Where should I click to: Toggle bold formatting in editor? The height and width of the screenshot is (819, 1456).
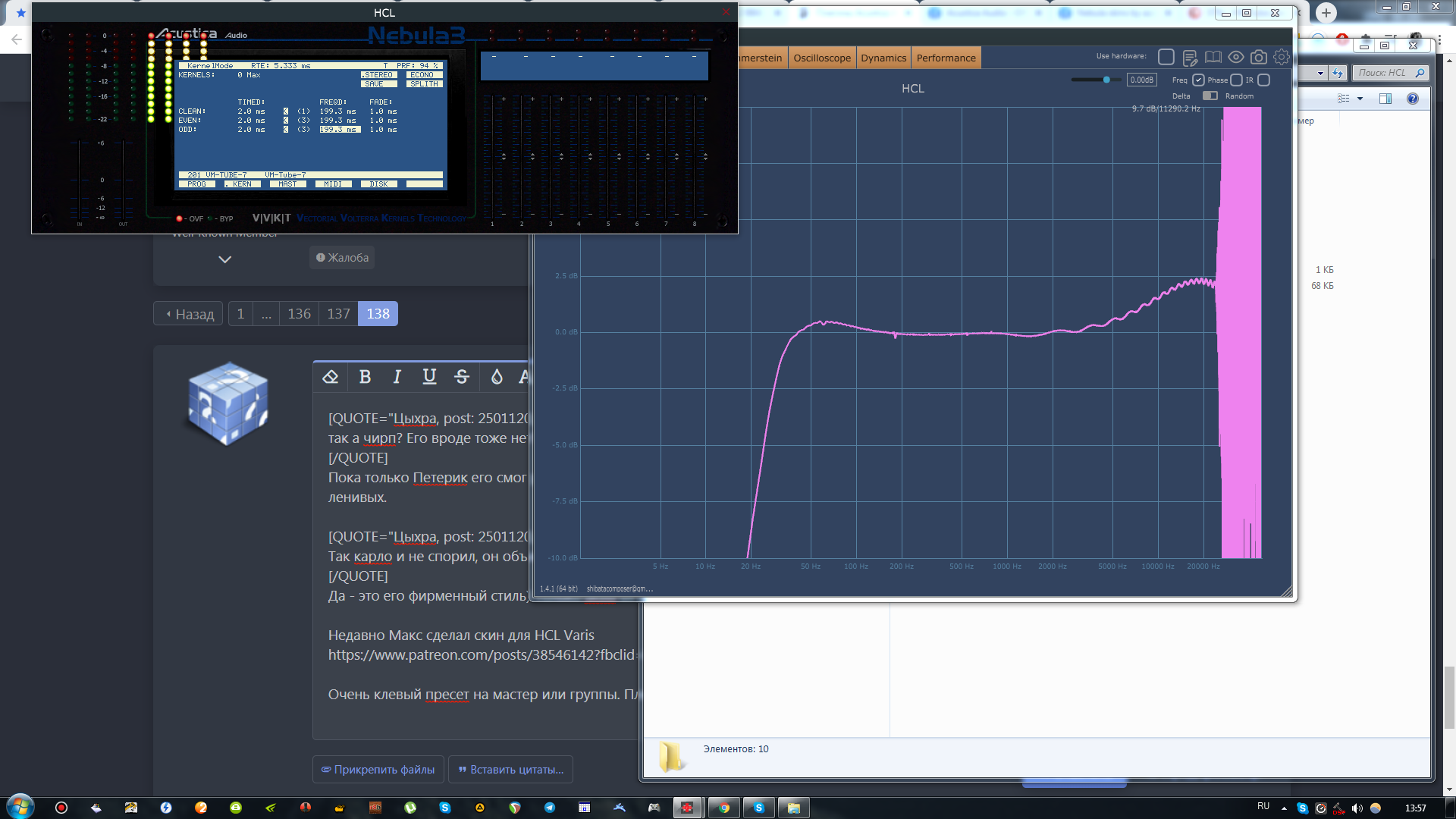[365, 377]
